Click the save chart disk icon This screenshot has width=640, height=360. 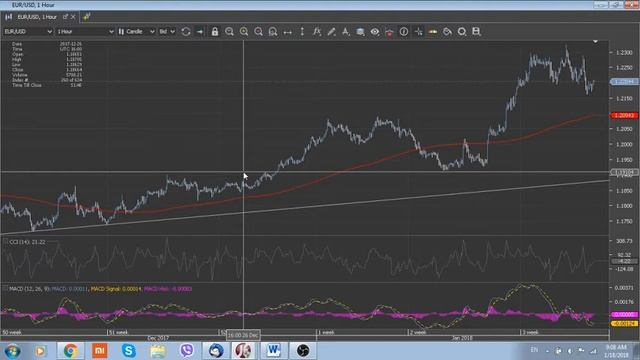tap(476, 31)
